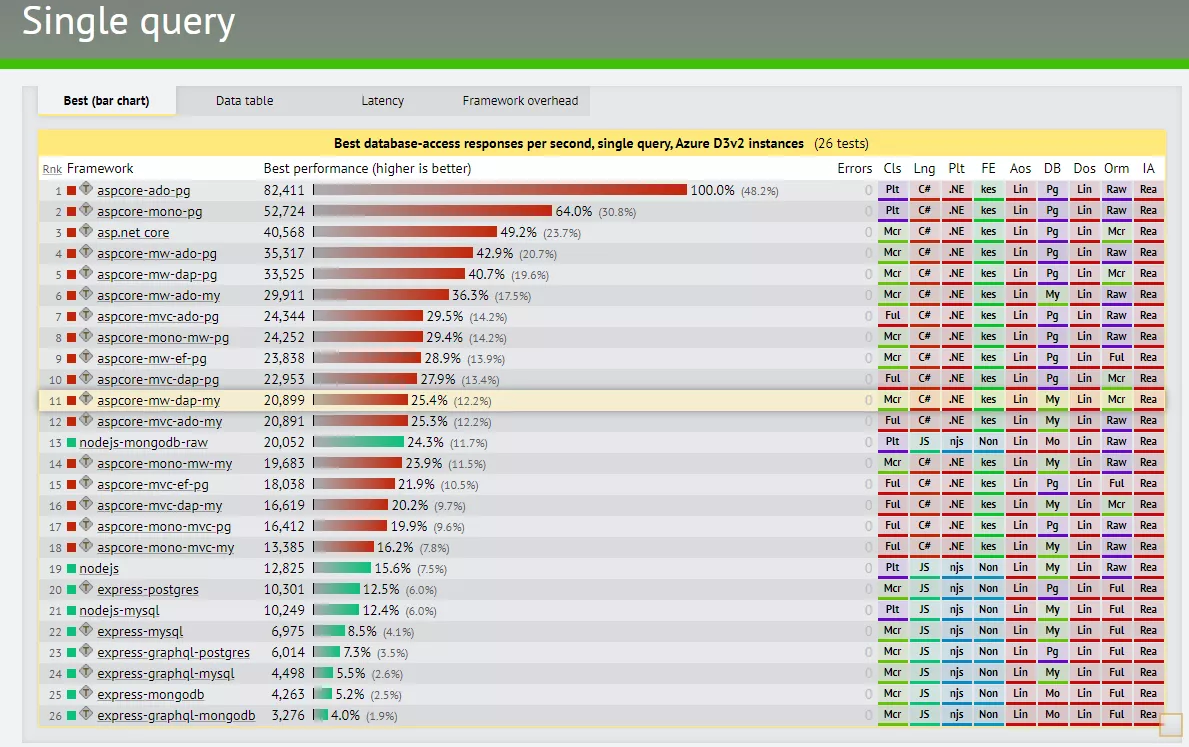Viewport: 1189px width, 747px height.
Task: Click the green color square for nodejs-mongodb-raw
Action: click(x=71, y=443)
